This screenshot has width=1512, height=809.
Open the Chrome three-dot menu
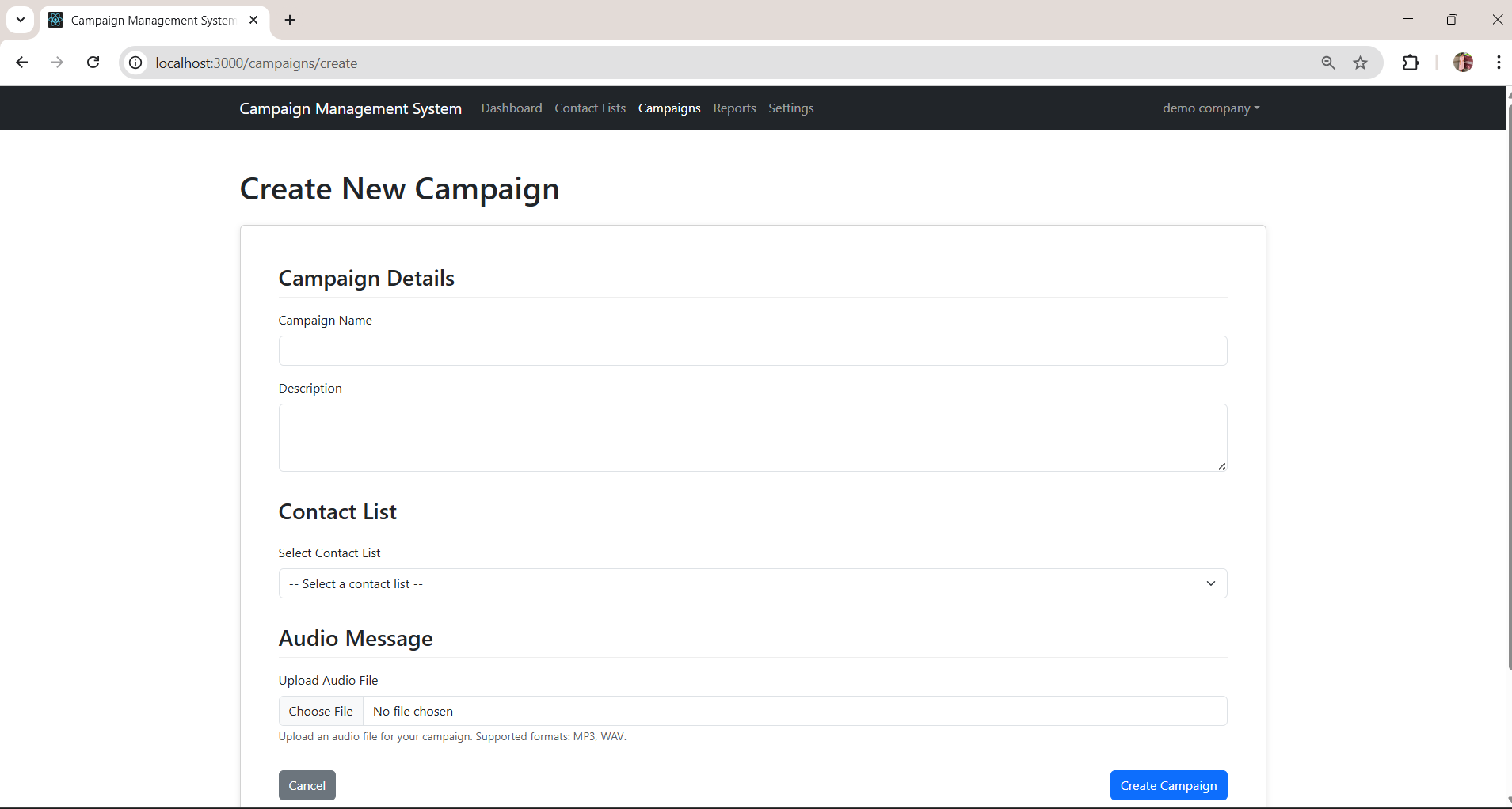pos(1499,63)
